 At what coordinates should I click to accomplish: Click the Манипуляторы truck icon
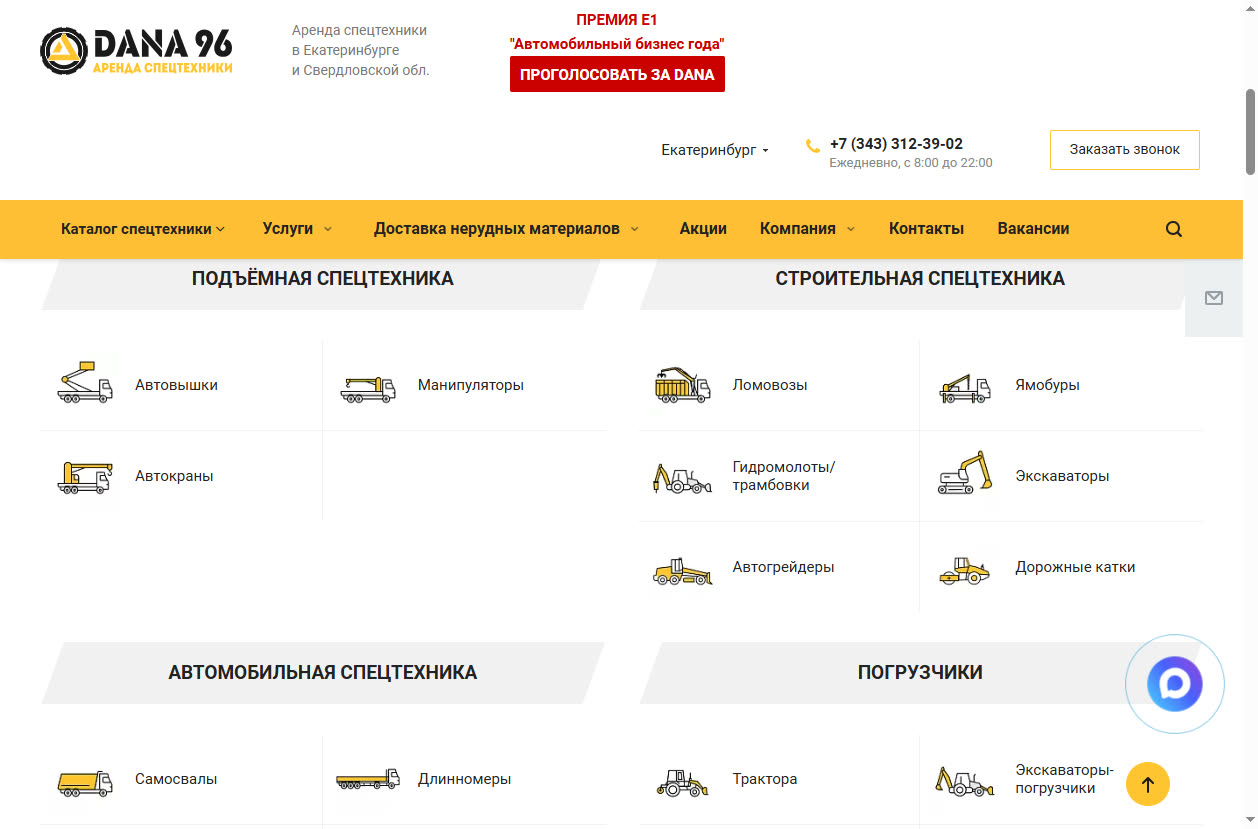tap(368, 388)
